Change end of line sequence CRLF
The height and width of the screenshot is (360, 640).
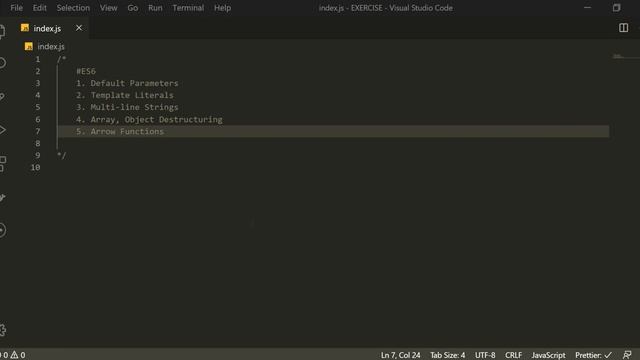[513, 355]
